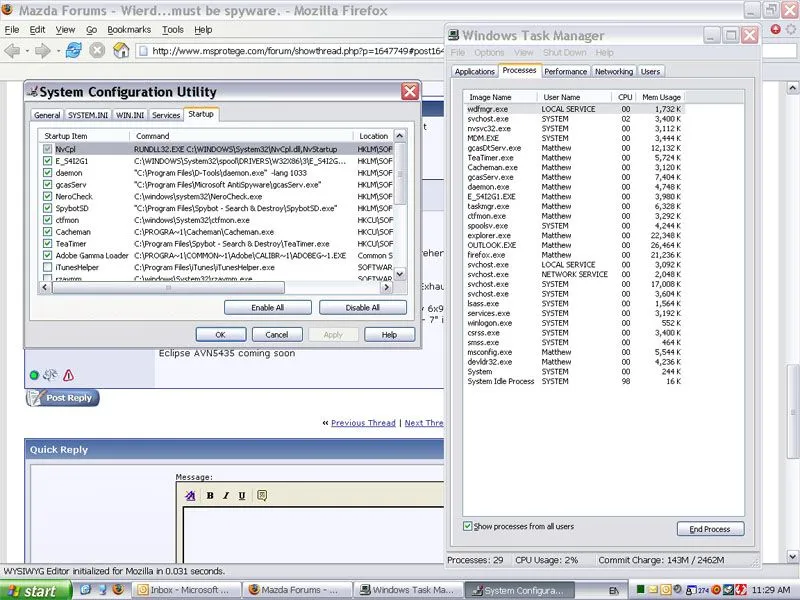
Task: Click into the Quick Reply message text area
Action: point(313,535)
